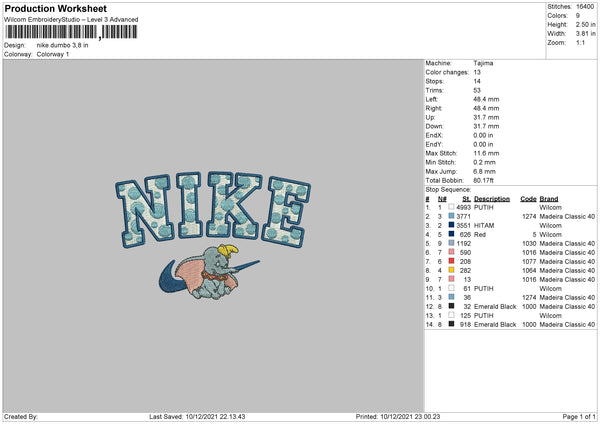Click the Min Stitch value 0.2 mm
This screenshot has width=600, height=424.
click(x=484, y=162)
